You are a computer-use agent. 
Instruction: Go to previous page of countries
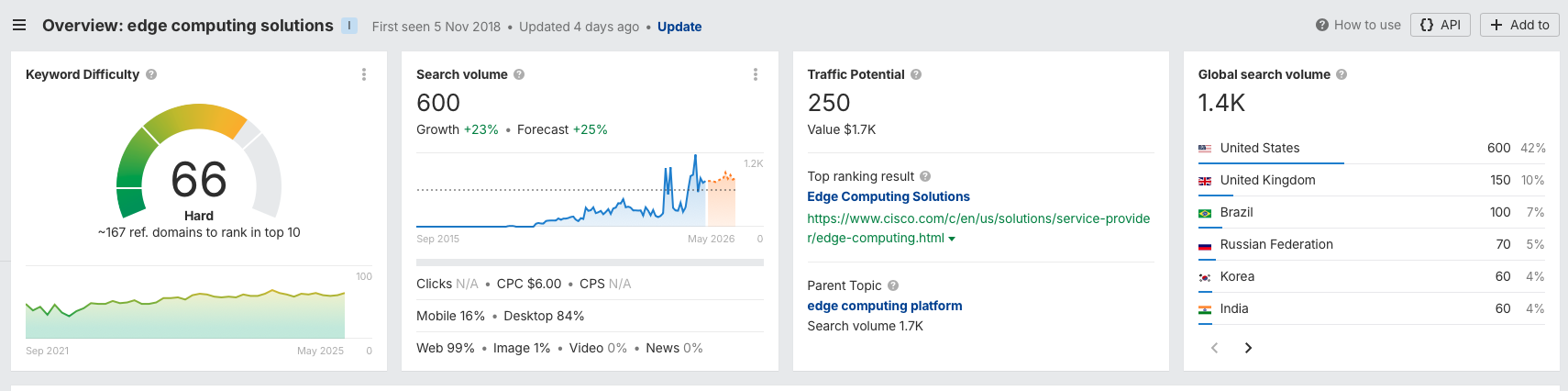(x=1215, y=348)
